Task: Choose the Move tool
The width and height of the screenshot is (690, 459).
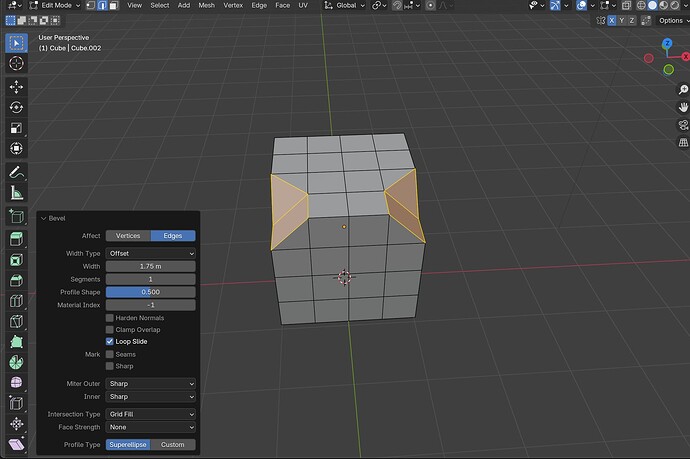Action: [x=16, y=87]
